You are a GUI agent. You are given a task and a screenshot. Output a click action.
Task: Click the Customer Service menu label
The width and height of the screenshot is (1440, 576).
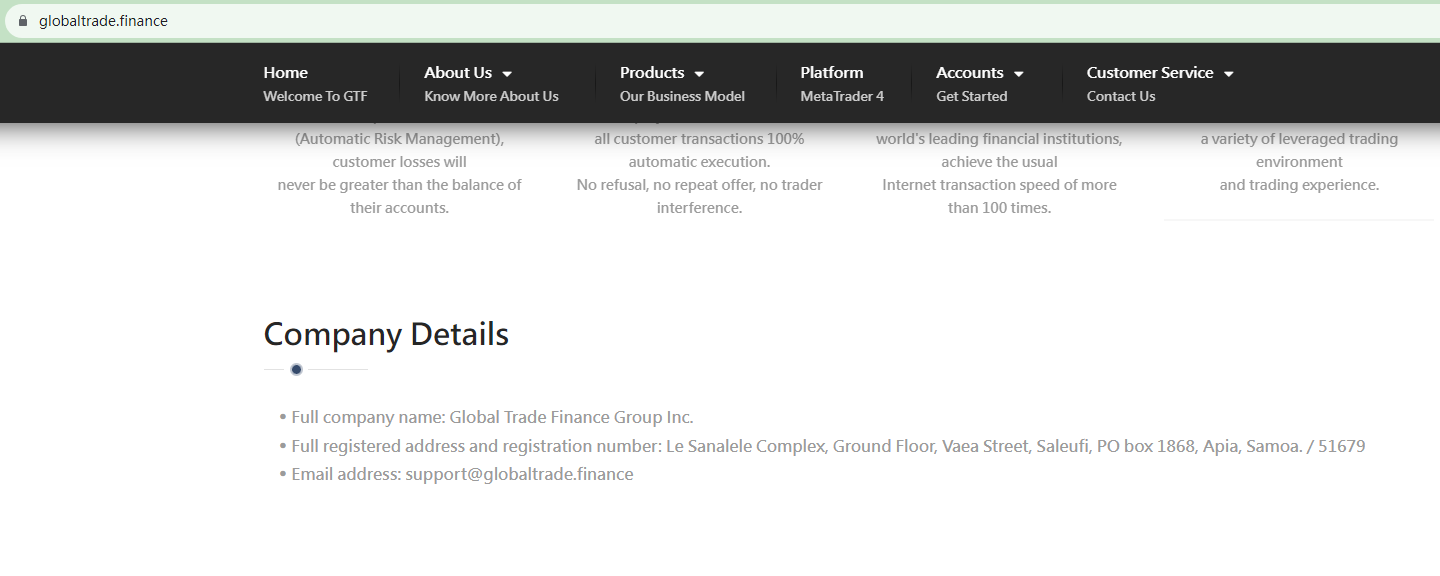[1150, 72]
